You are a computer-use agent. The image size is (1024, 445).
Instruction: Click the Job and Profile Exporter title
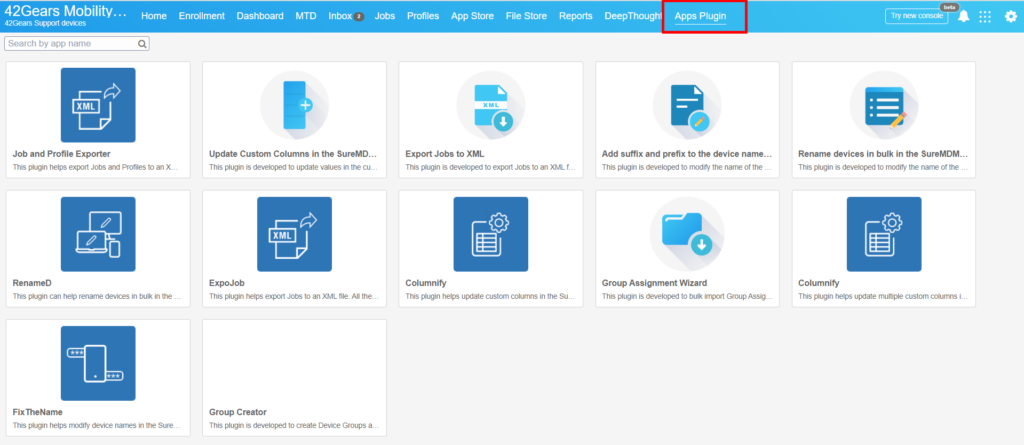tap(61, 154)
